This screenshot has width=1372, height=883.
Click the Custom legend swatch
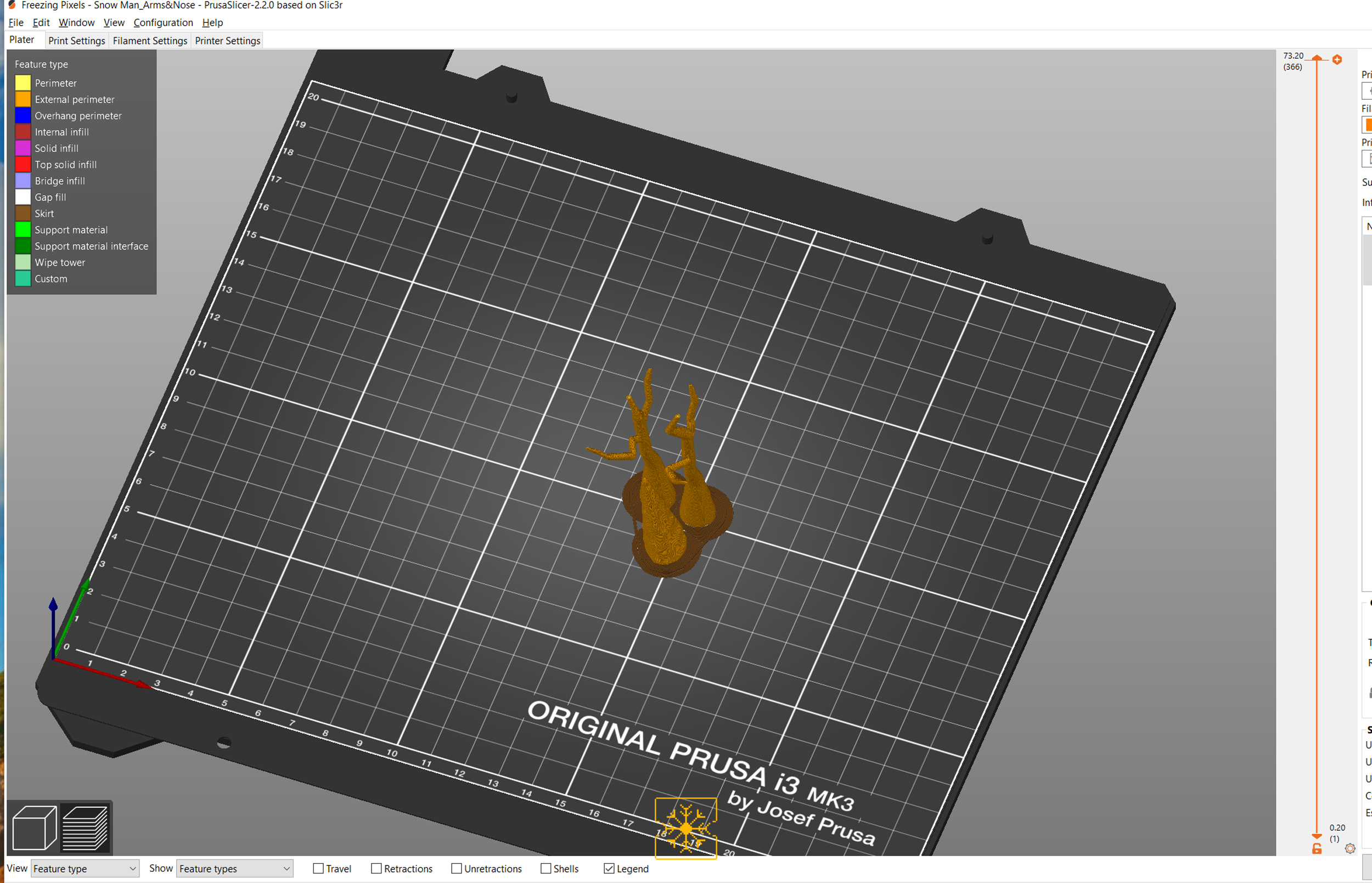click(x=23, y=279)
